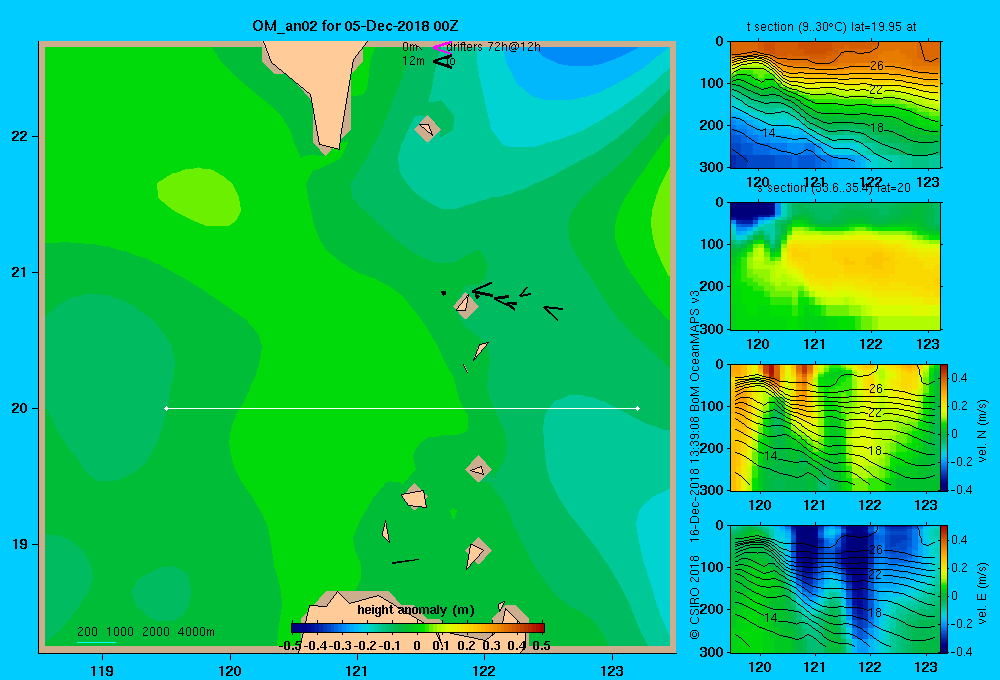The height and width of the screenshot is (680, 1000).
Task: Click the height anomaly colorbar on the main map
Action: click(x=418, y=628)
